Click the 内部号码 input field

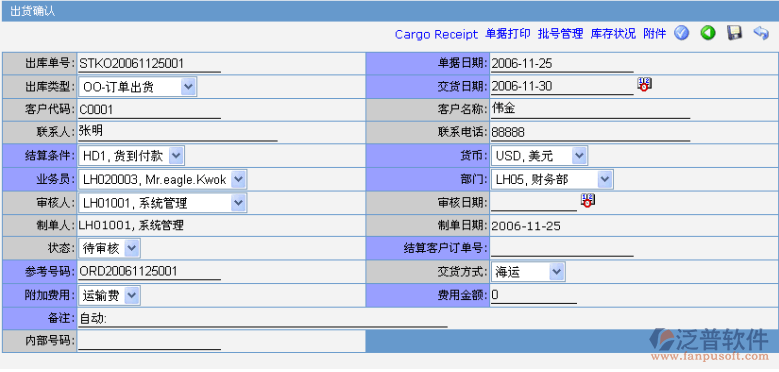pos(150,341)
